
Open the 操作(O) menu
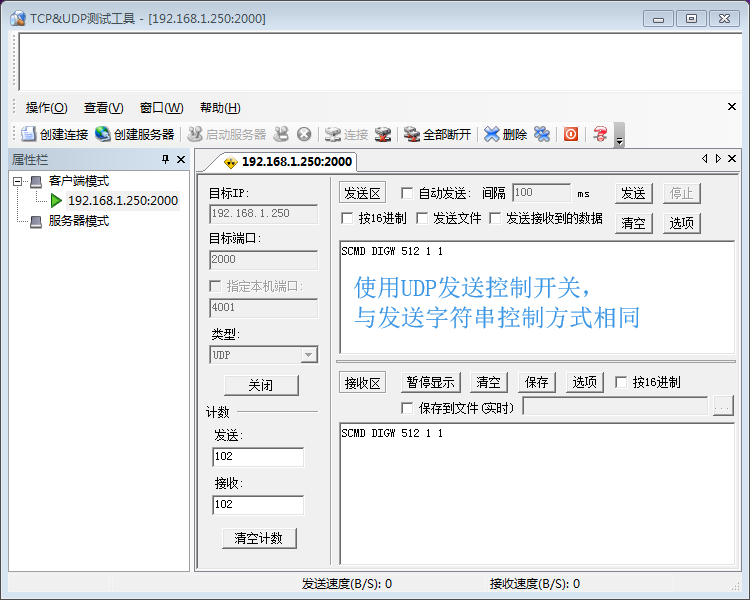(46, 108)
